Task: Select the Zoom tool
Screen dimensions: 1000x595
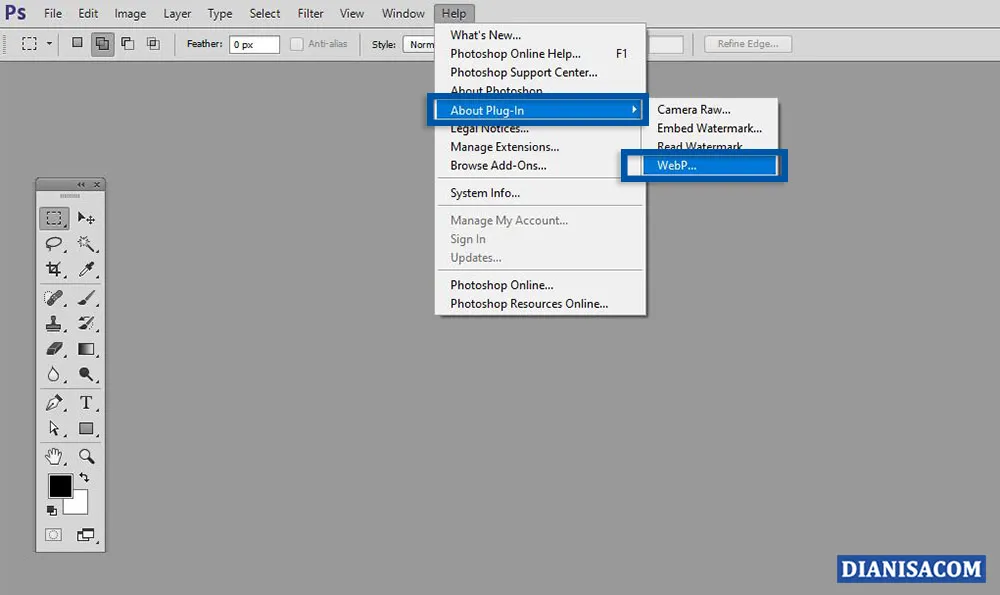Action: click(x=87, y=456)
